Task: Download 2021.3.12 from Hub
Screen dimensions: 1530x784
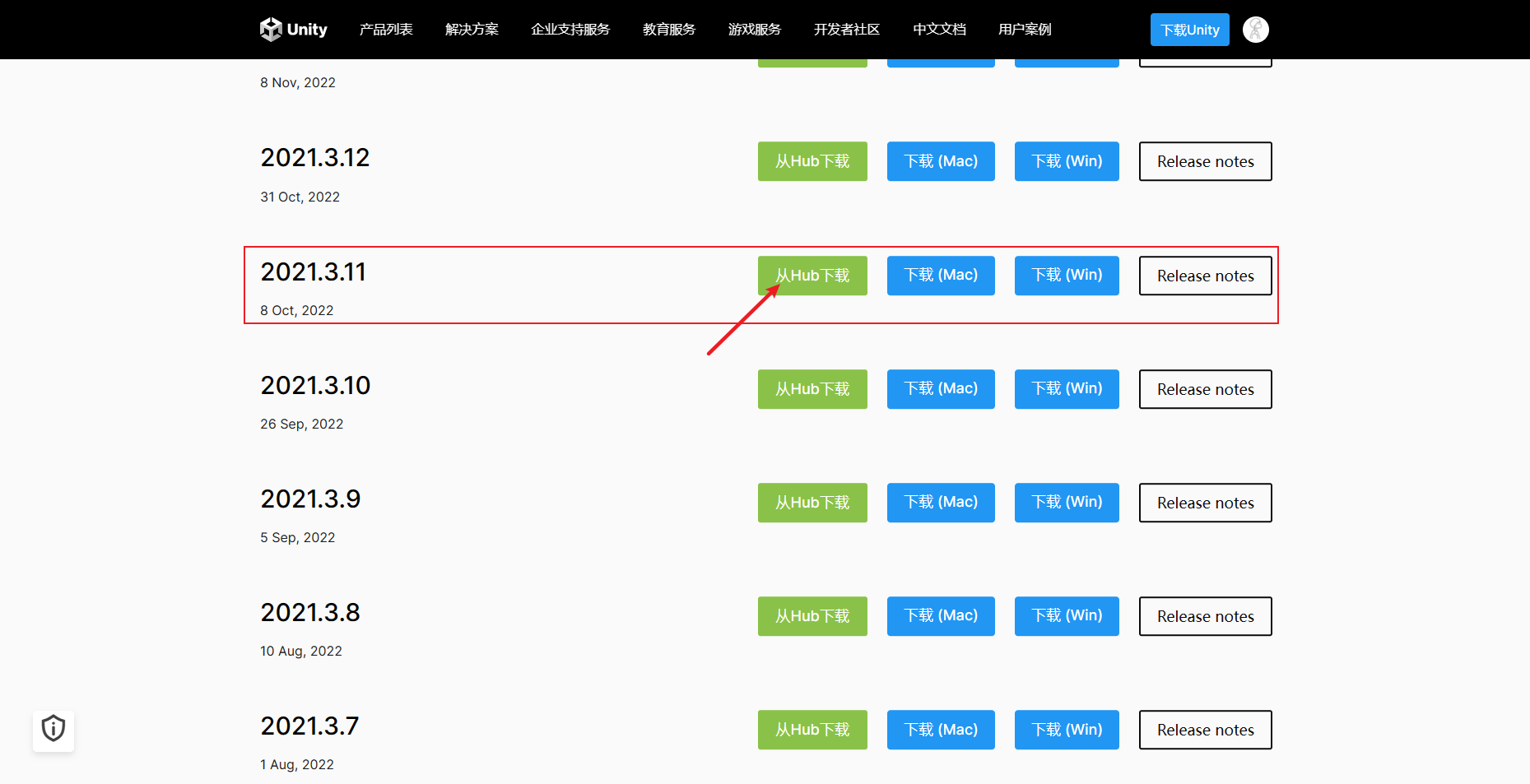Action: (812, 161)
